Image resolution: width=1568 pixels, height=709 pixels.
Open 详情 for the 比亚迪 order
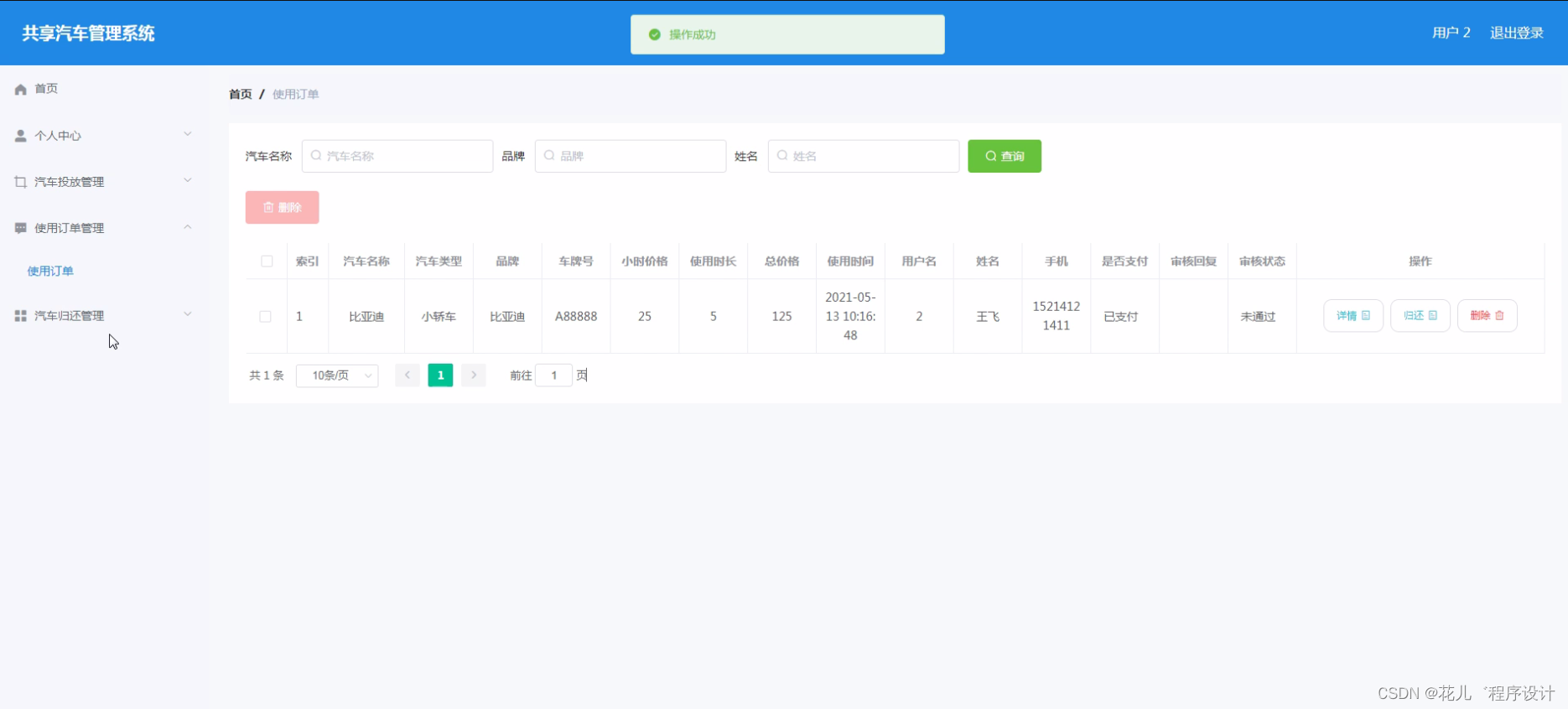(x=1353, y=316)
